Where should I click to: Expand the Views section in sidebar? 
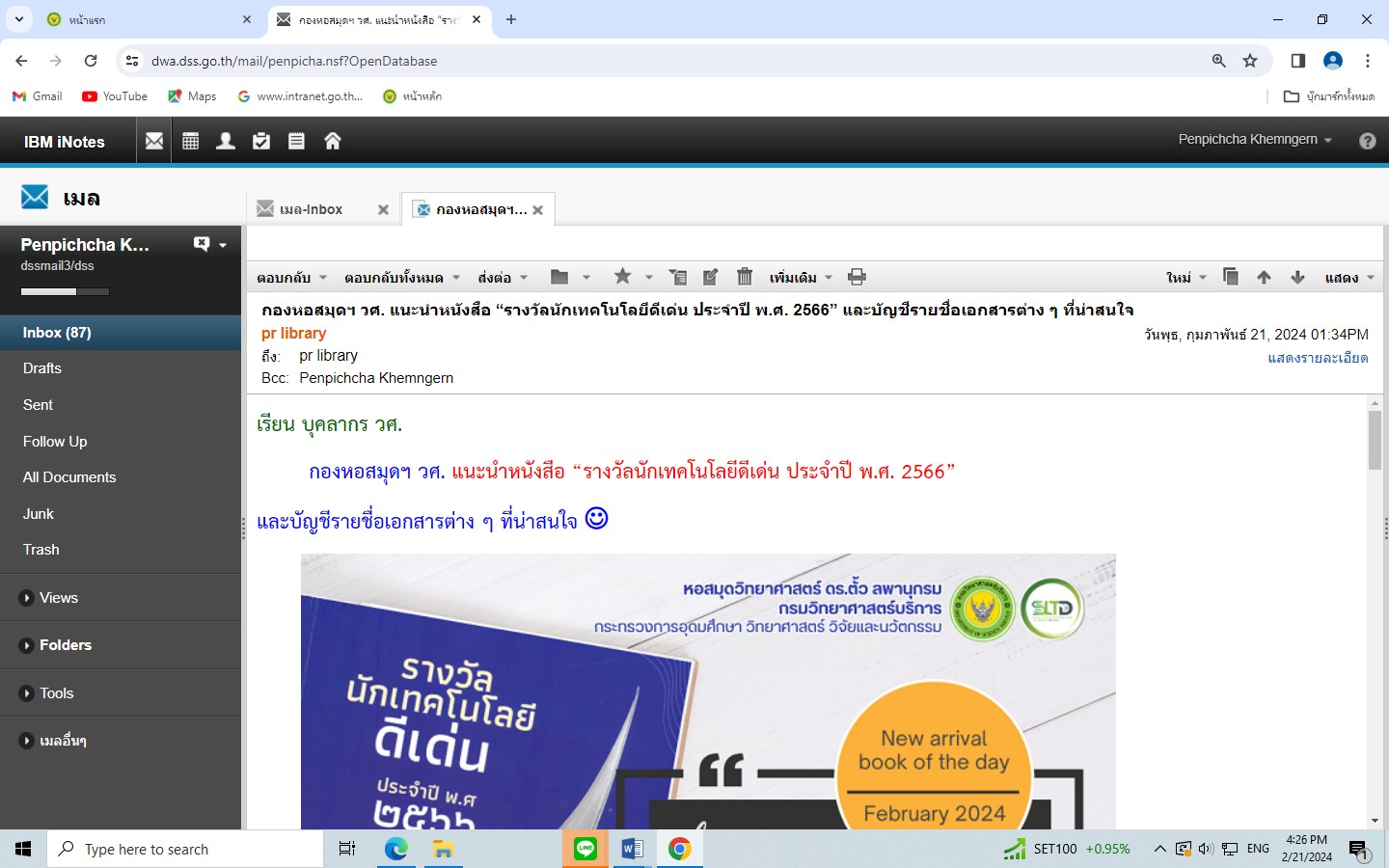[x=27, y=598]
